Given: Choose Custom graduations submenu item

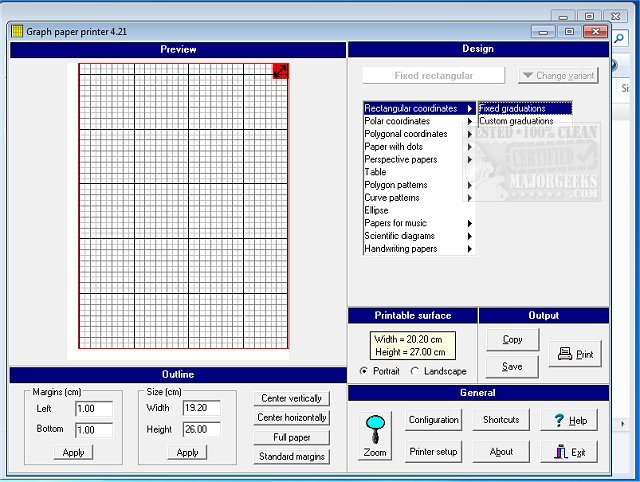Looking at the screenshot, I should click(x=525, y=121).
